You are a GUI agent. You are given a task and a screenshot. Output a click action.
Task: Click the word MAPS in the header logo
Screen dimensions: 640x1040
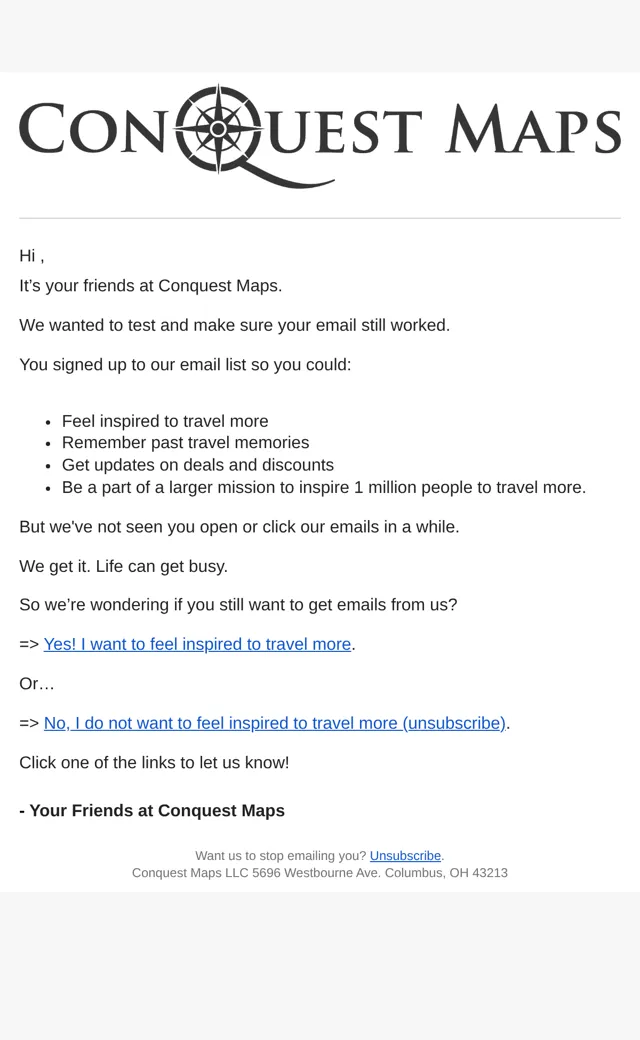533,129
